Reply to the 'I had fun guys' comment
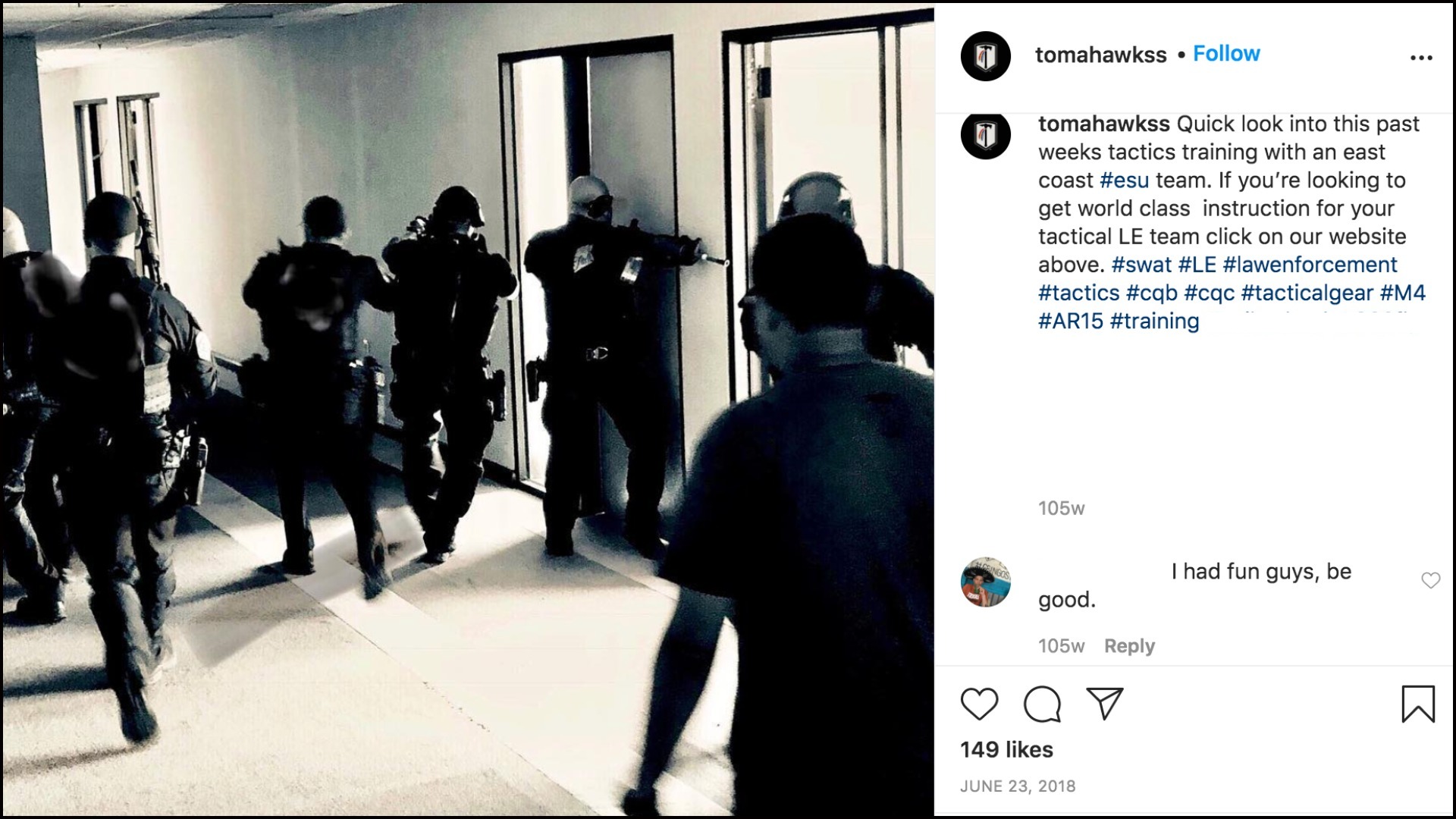Screen dimensions: 1456x819 click(1129, 646)
